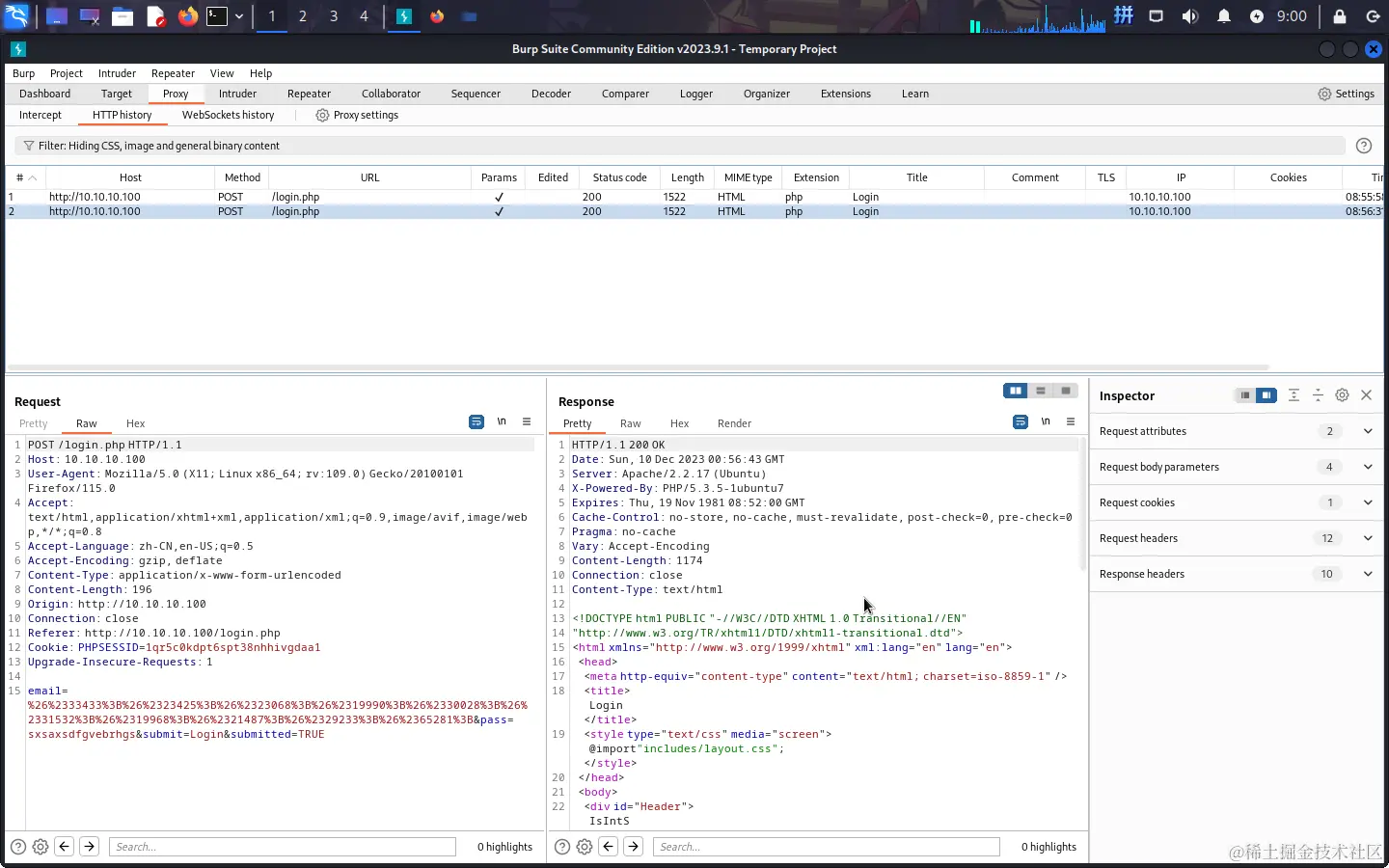Open the Burp menu
Image resolution: width=1389 pixels, height=868 pixels.
[23, 73]
